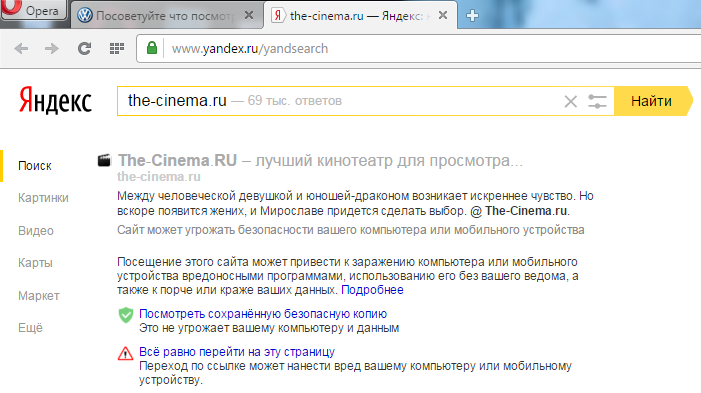Open Всё равно перейти на эту страницу
701x393 pixels.
click(x=237, y=352)
